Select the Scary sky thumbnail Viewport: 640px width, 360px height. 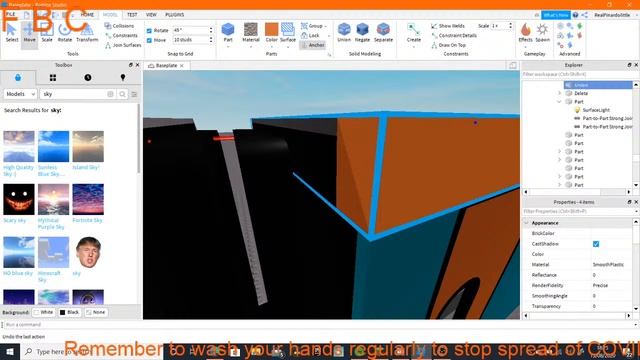pos(19,199)
